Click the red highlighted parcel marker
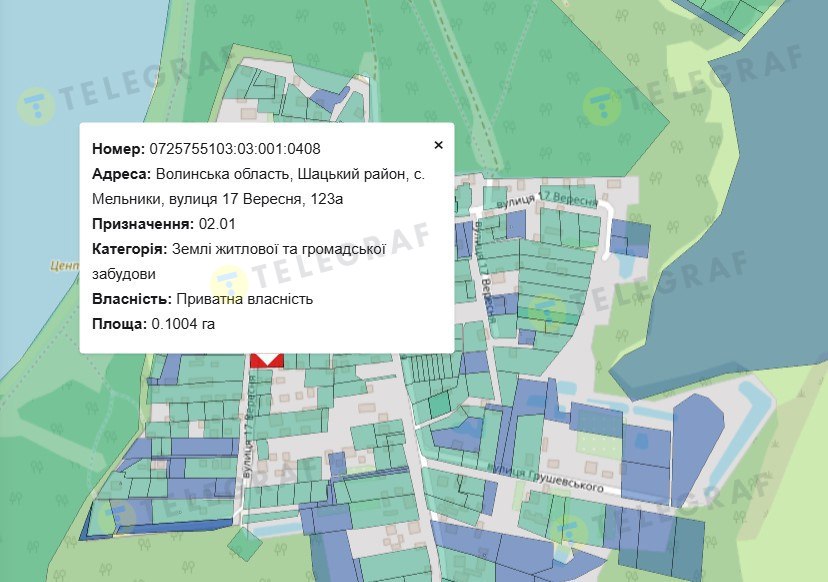The width and height of the screenshot is (828, 582). tap(267, 360)
